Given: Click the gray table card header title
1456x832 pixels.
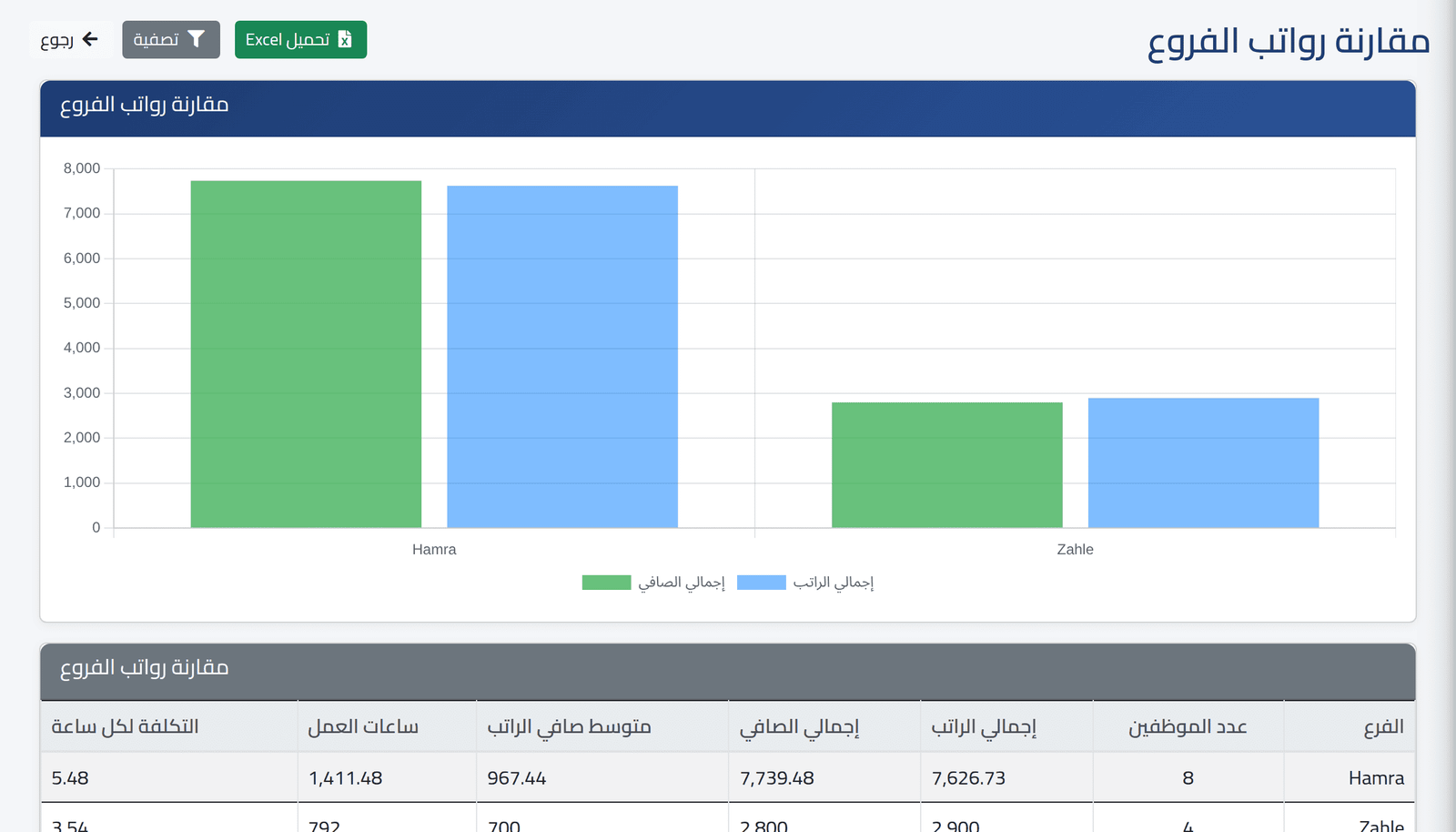Looking at the screenshot, I should (x=145, y=668).
